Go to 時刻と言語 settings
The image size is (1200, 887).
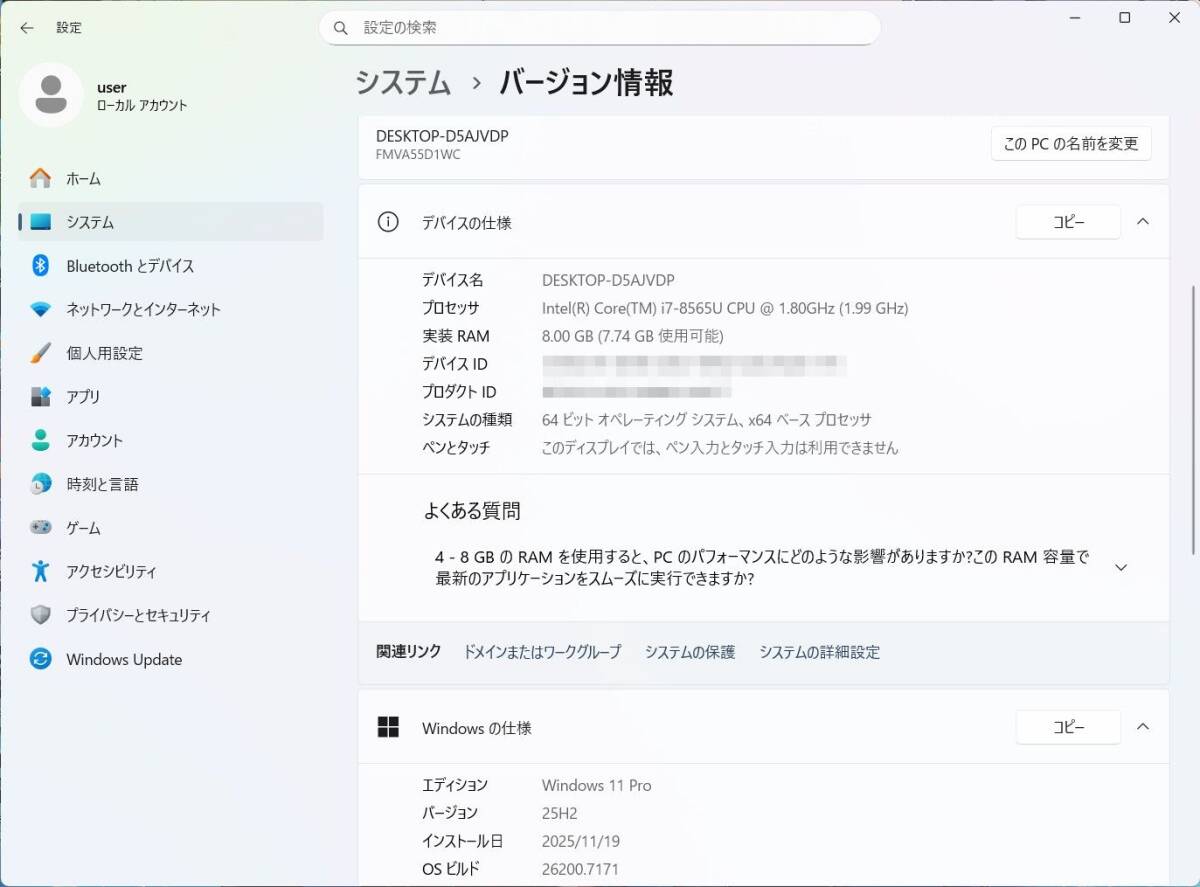click(102, 484)
